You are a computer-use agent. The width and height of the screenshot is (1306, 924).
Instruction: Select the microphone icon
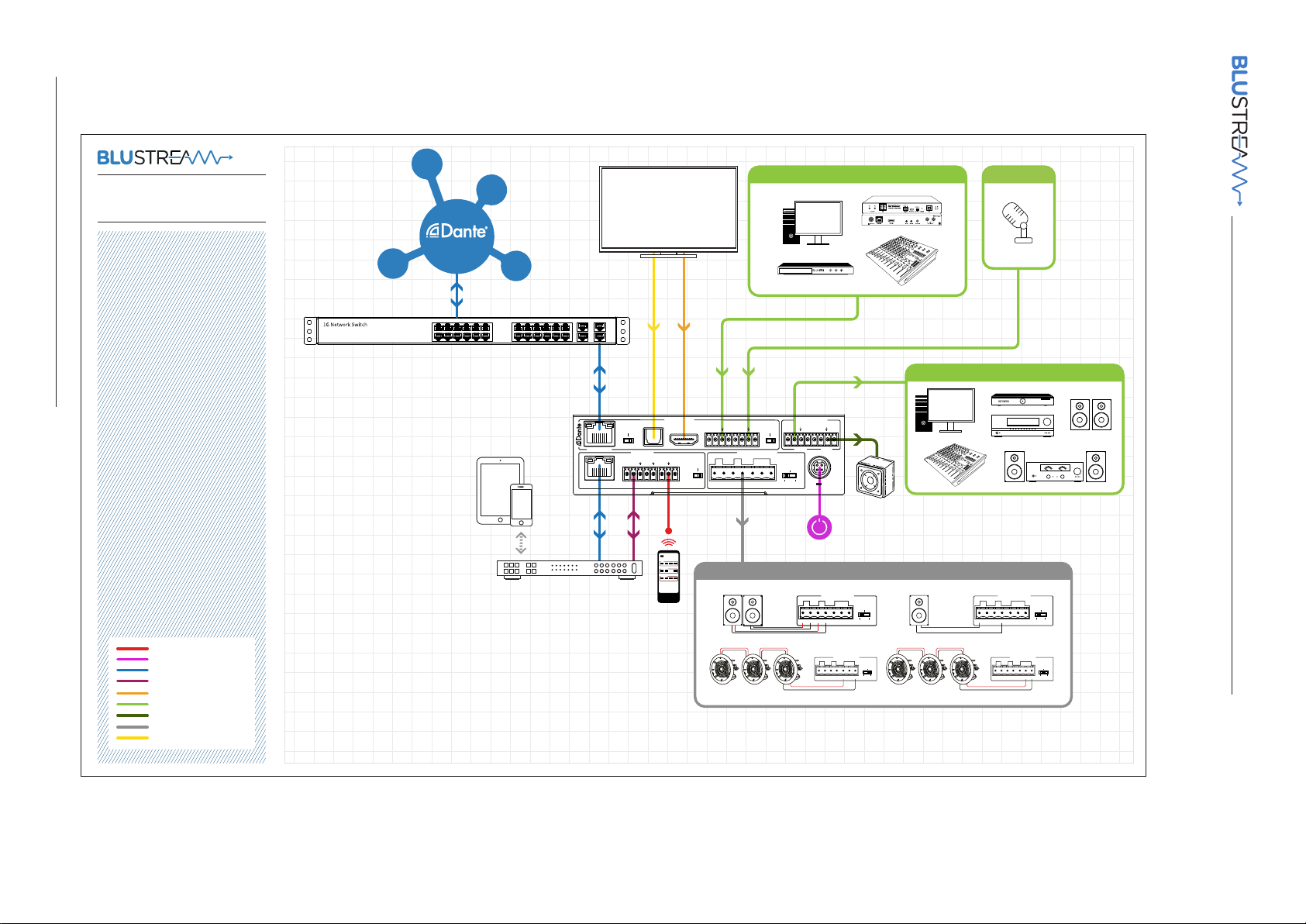1017,222
